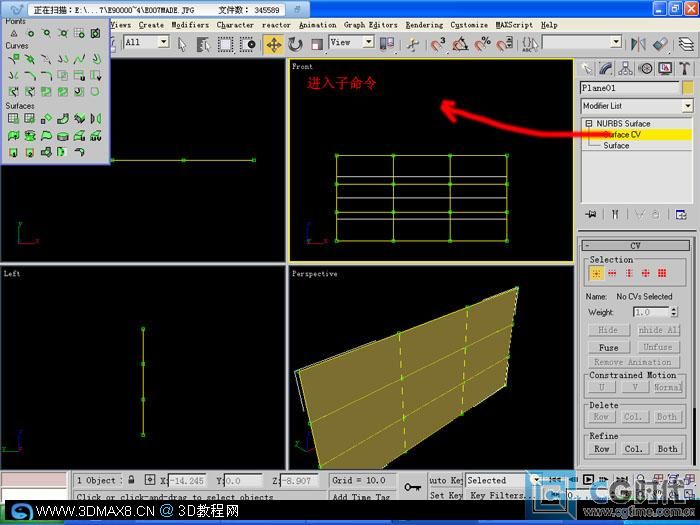
Task: Toggle Window/Crossing selection mode
Action: (x=247, y=44)
